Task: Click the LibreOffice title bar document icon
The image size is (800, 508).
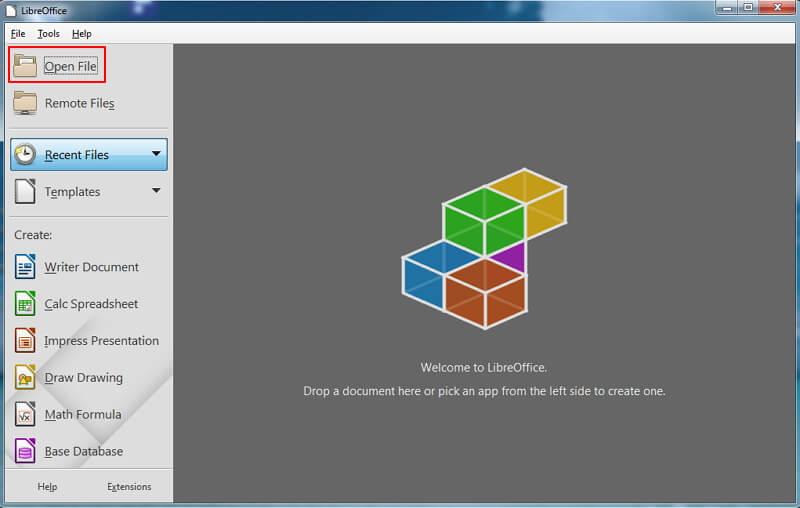Action: click(11, 11)
